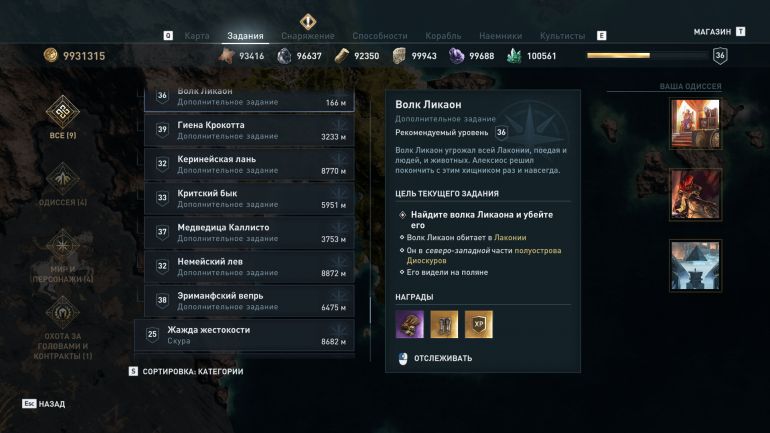The height and width of the screenshot is (433, 770).
Task: Open the Снаряжение tab
Action: tap(308, 35)
